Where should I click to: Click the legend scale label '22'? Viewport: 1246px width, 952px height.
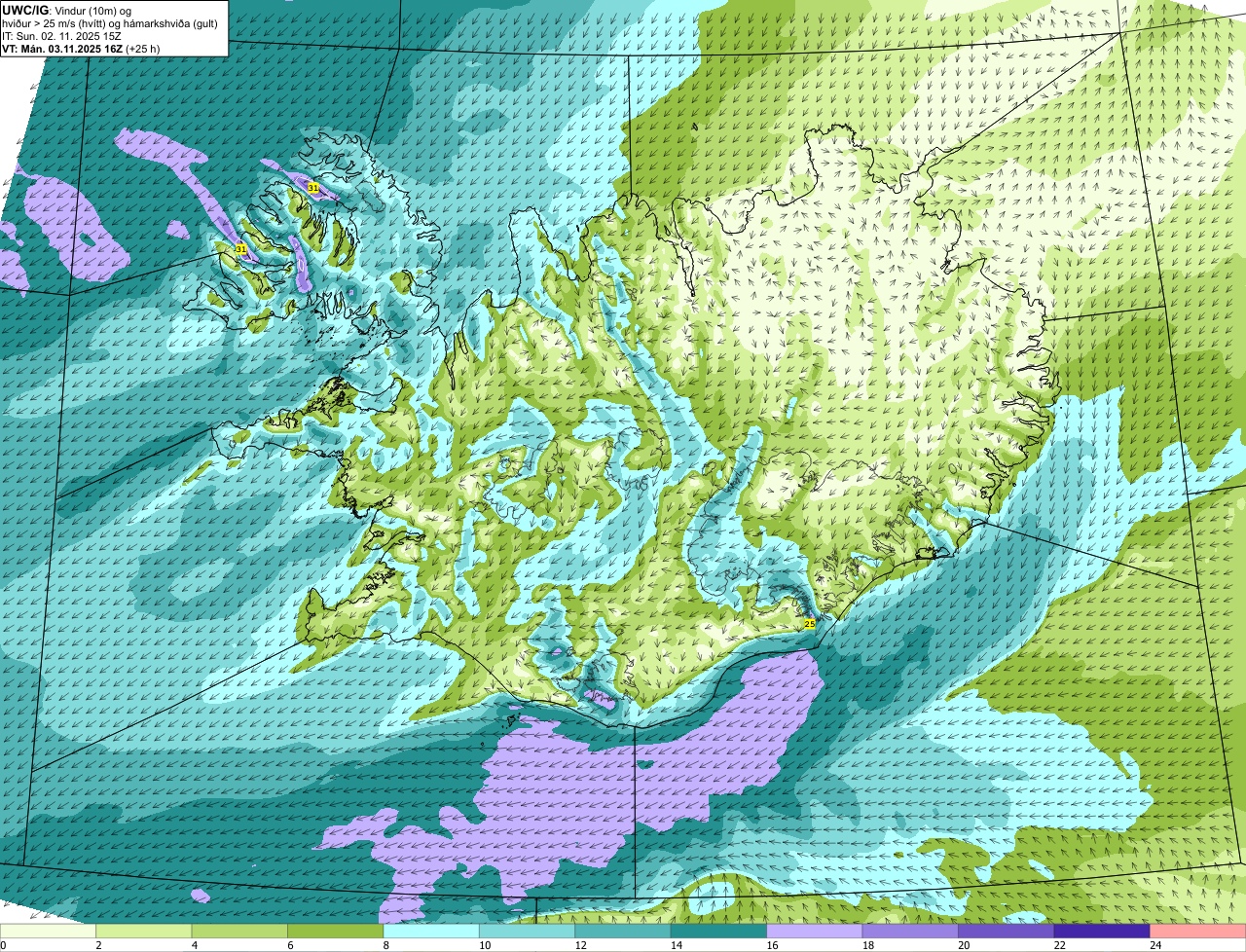coord(1060,945)
